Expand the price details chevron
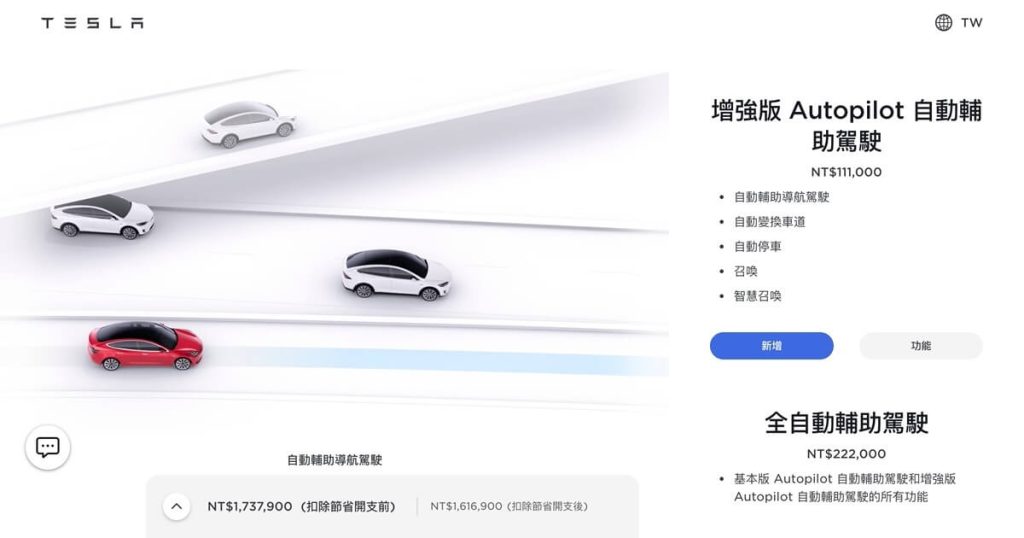This screenshot has height=538, width=1024. click(176, 507)
